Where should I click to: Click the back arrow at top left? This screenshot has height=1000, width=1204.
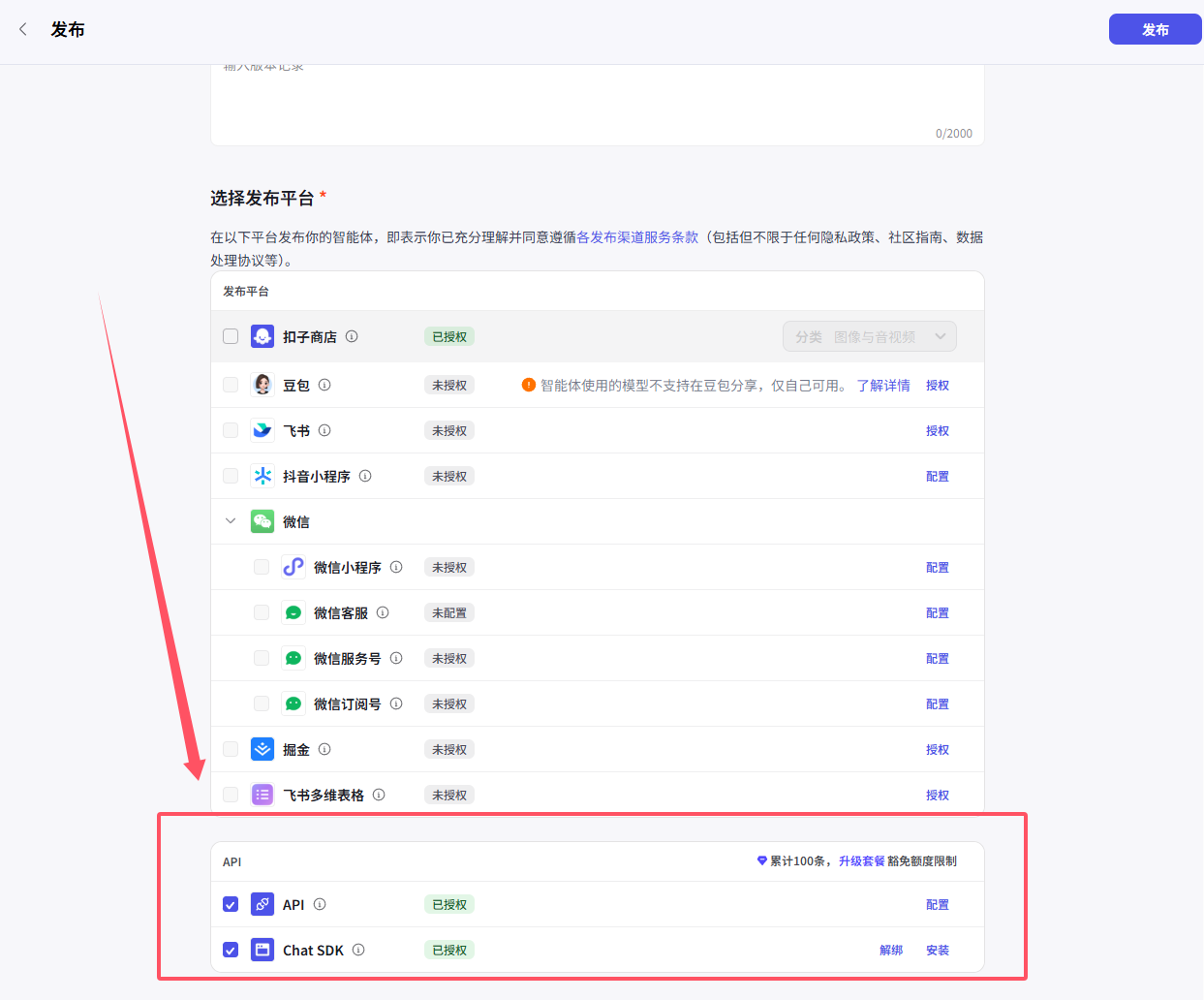22,30
